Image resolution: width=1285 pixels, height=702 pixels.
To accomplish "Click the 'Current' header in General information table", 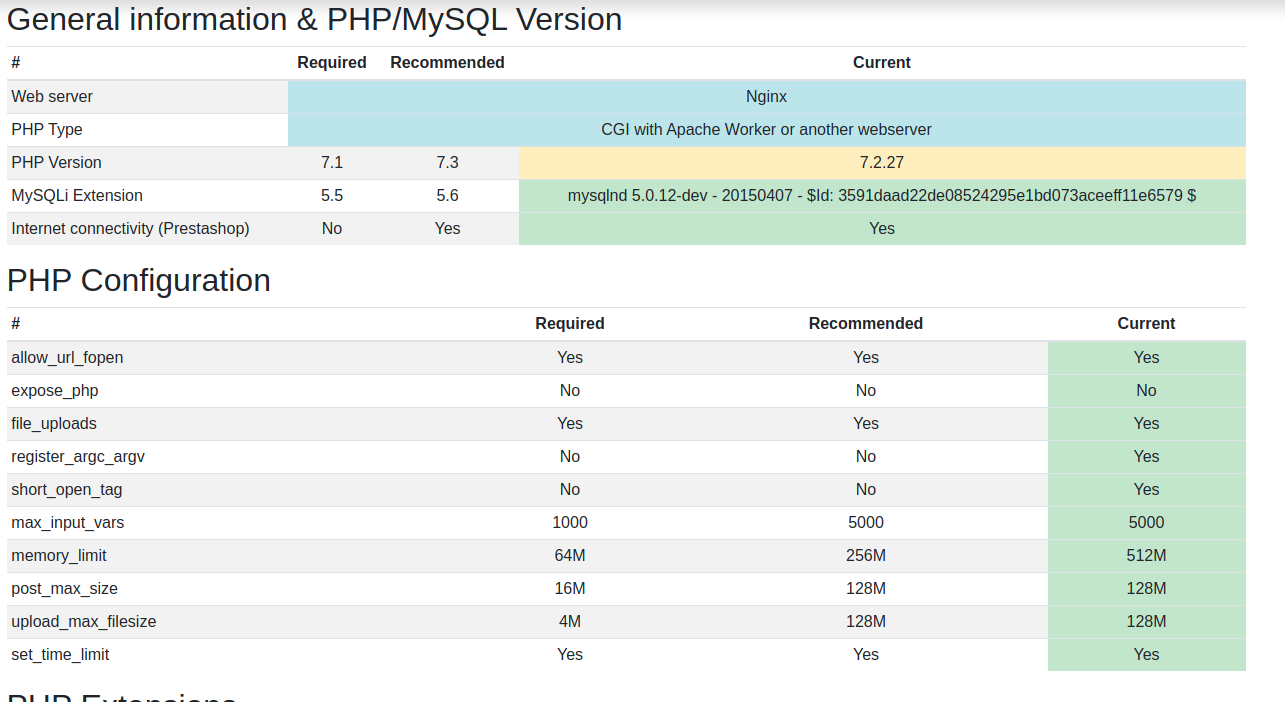I will pos(882,63).
